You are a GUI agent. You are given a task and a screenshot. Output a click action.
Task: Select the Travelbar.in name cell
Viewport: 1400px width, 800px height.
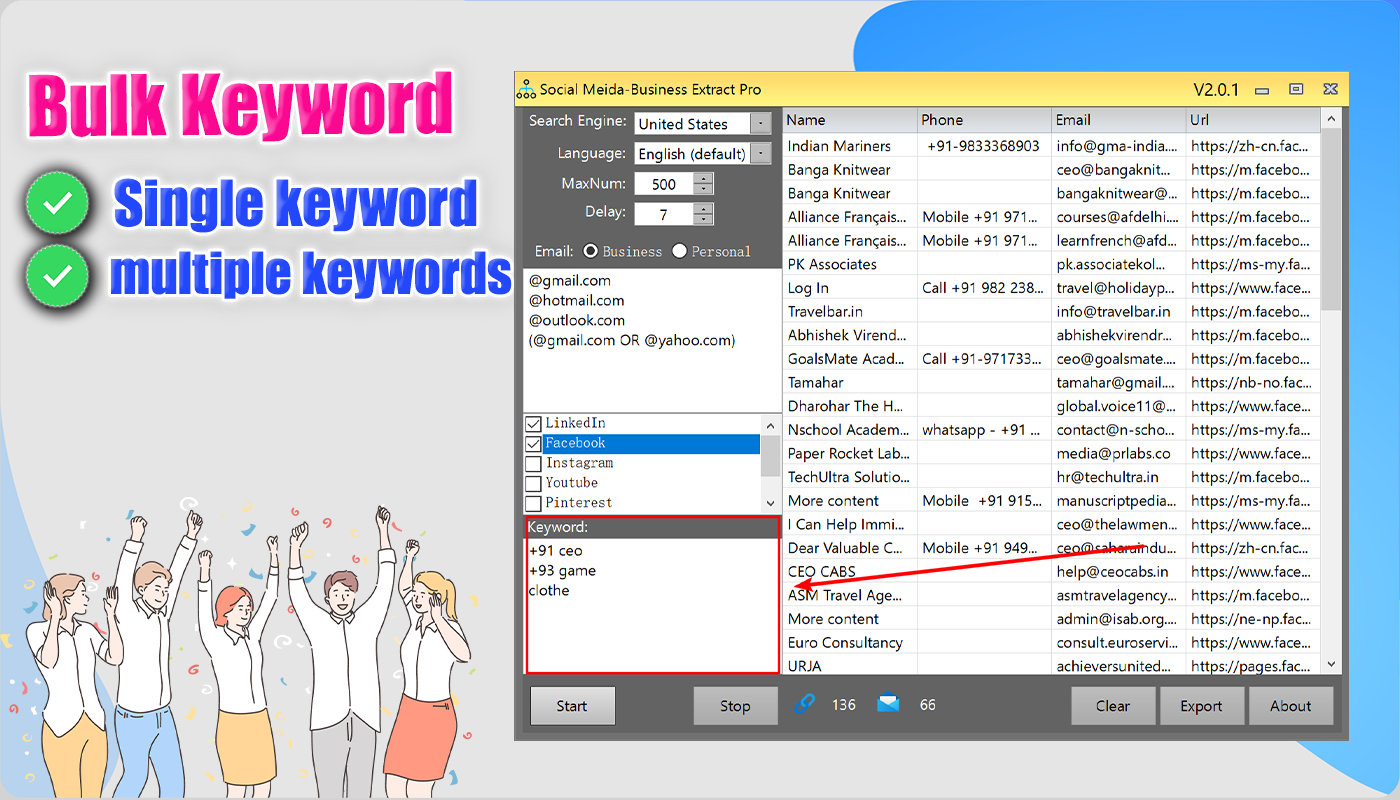pyautogui.click(x=850, y=311)
